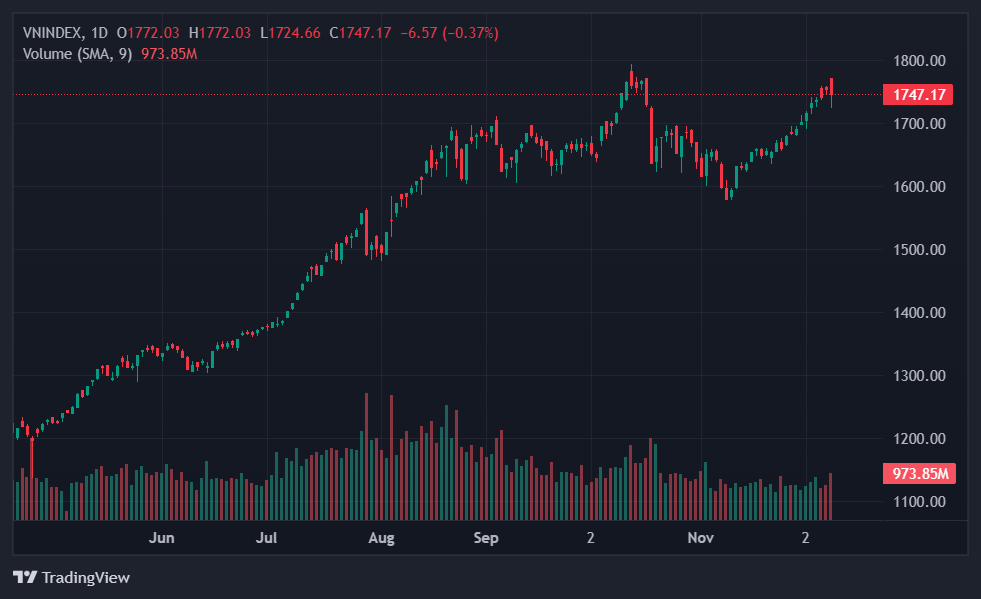Click the low value L1724.66
This screenshot has width=981, height=599.
pyautogui.click(x=290, y=33)
